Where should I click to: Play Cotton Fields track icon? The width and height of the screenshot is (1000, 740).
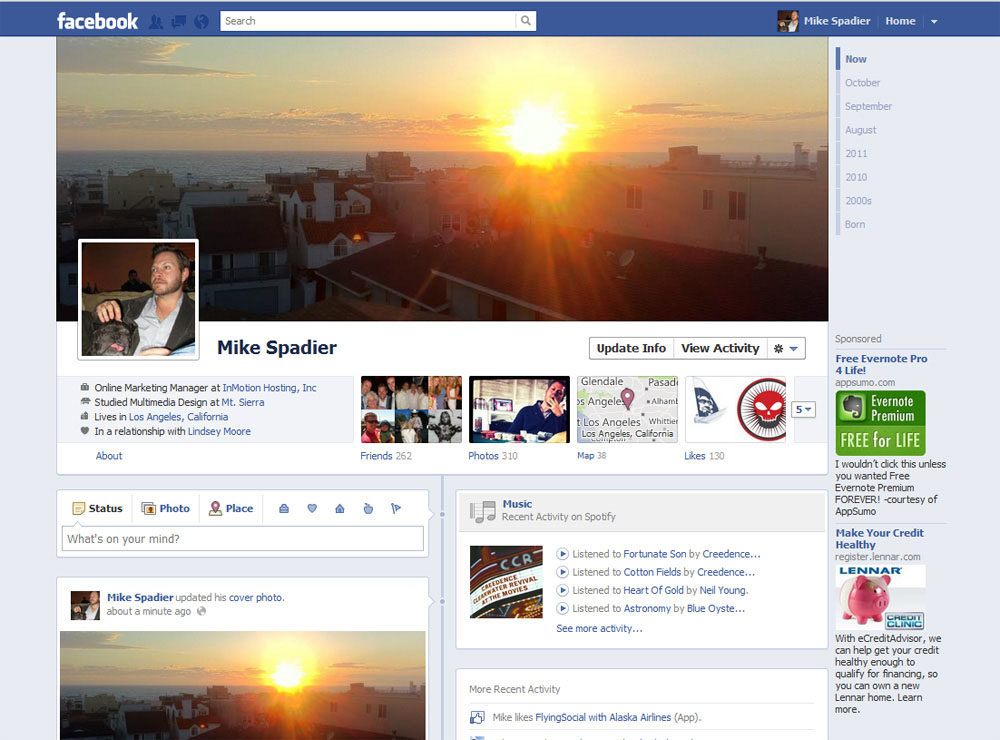tap(562, 572)
